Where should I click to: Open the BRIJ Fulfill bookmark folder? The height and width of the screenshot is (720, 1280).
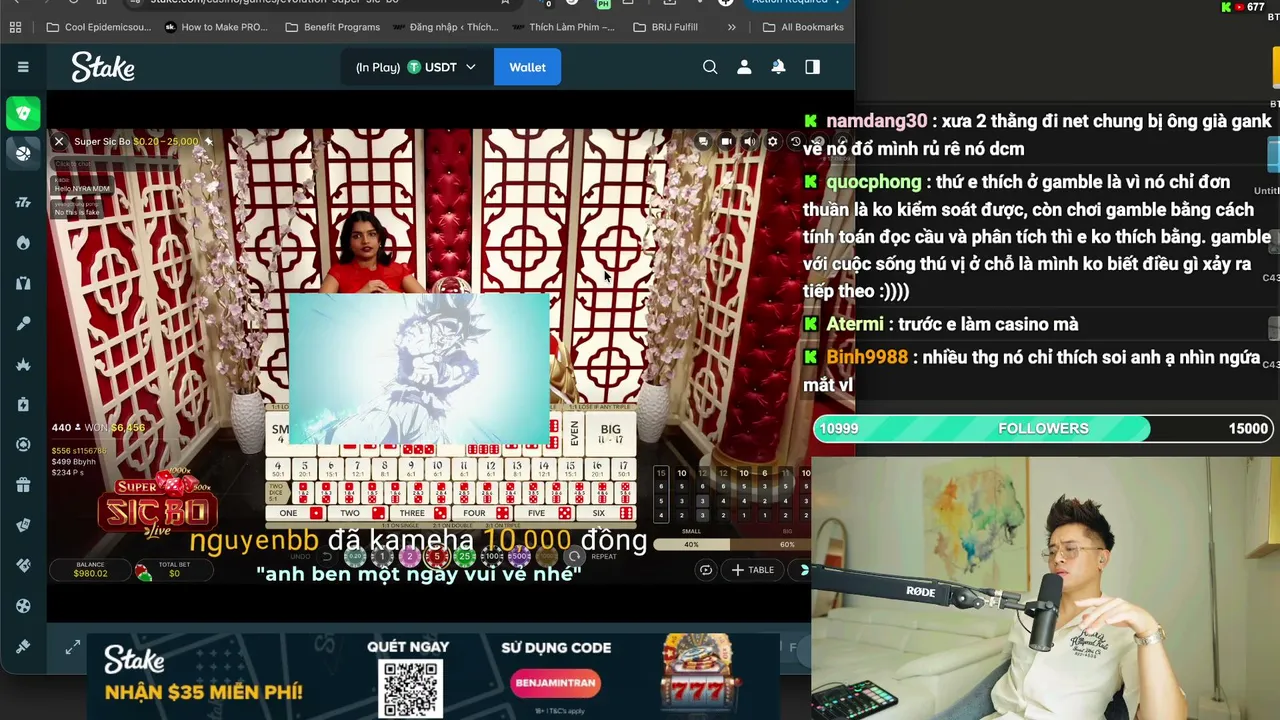coord(666,27)
